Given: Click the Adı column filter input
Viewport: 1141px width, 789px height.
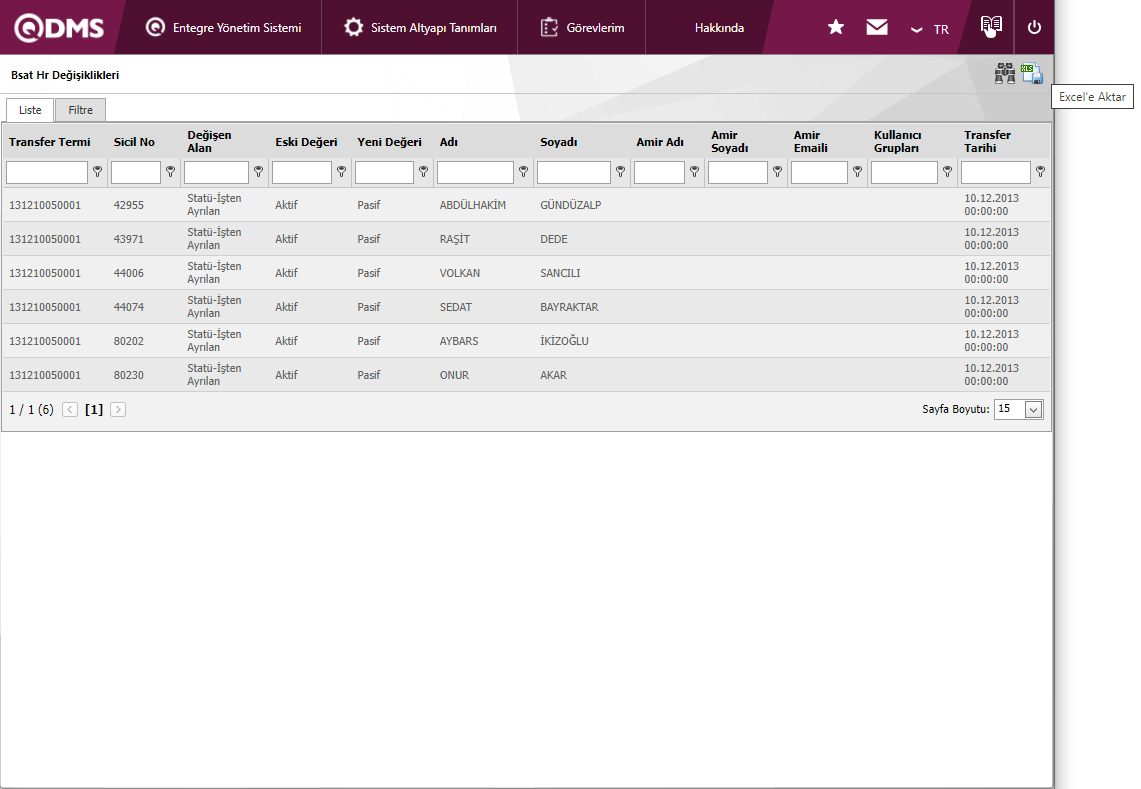Looking at the screenshot, I should point(475,172).
